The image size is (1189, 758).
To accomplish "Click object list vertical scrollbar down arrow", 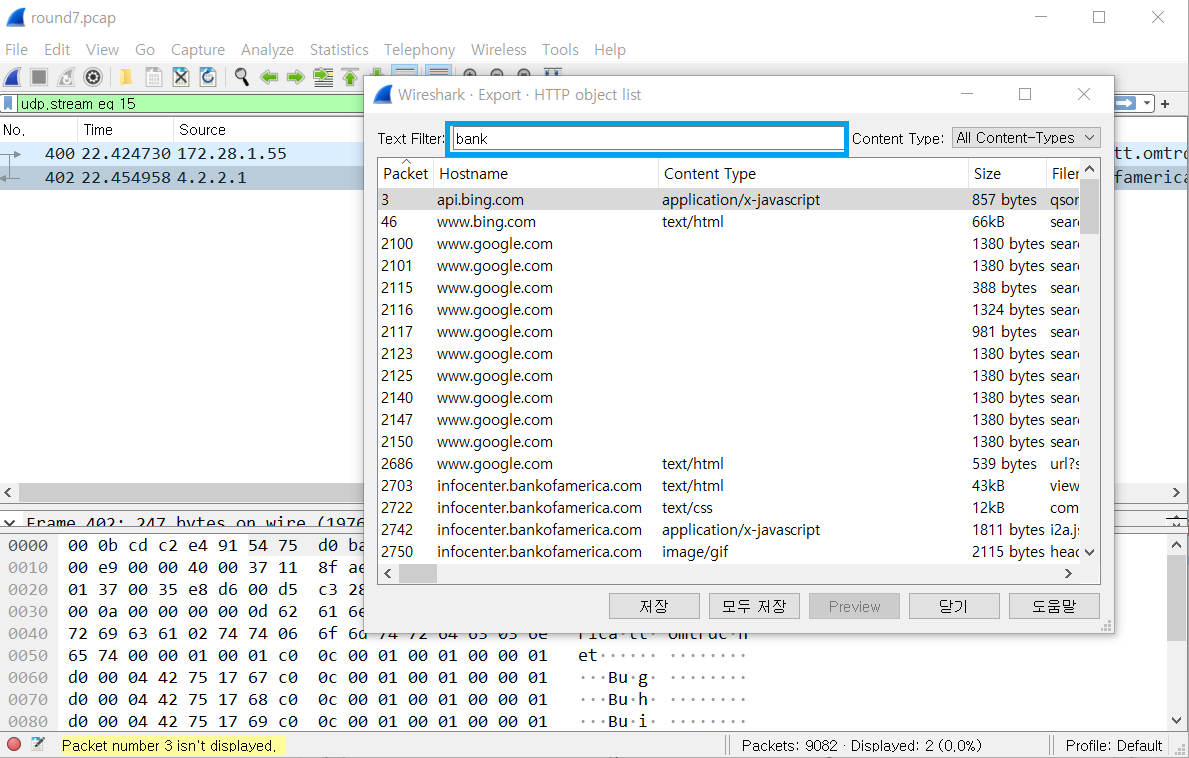I will coord(1090,553).
